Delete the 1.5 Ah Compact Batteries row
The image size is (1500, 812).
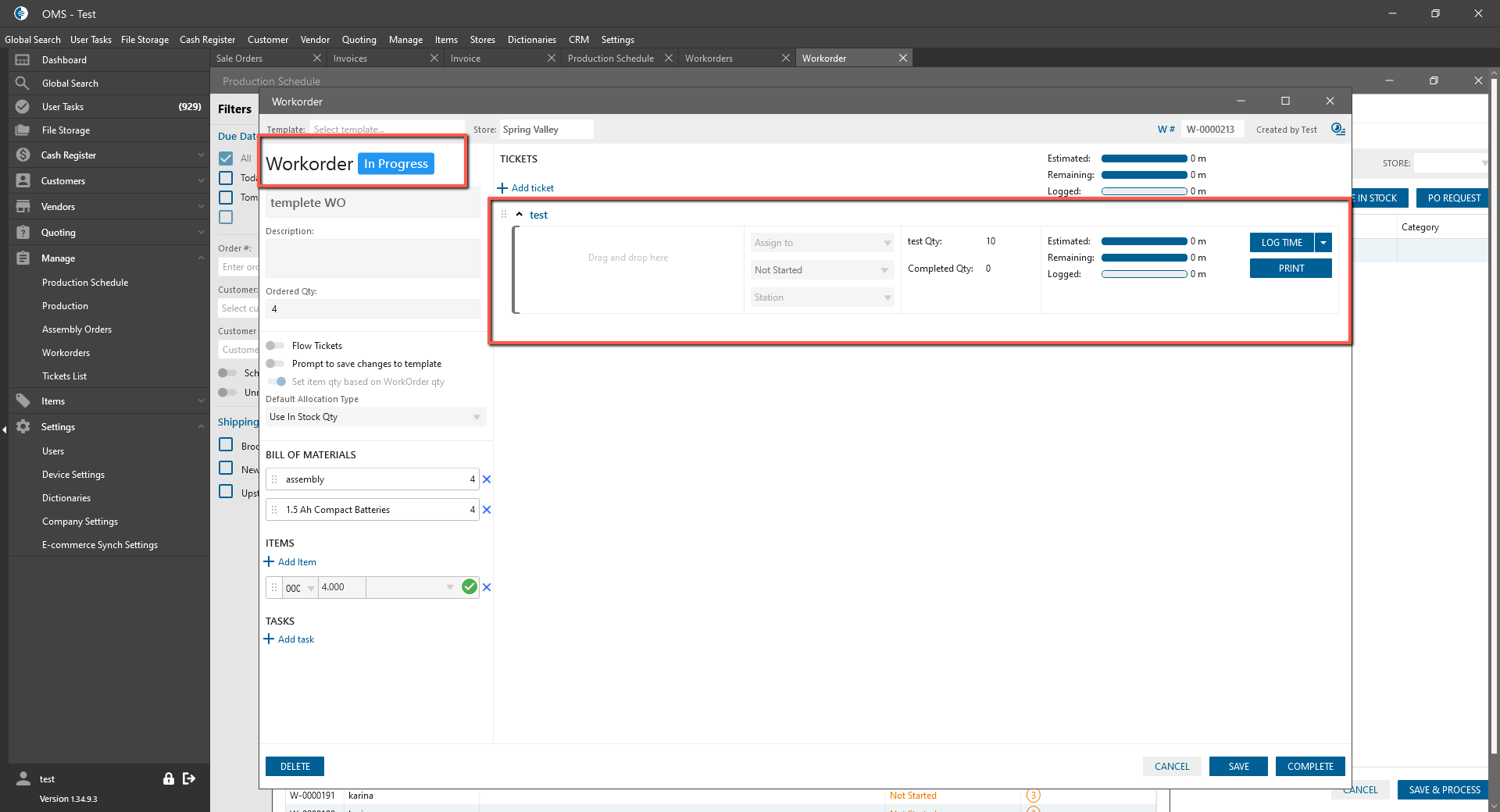[487, 510]
